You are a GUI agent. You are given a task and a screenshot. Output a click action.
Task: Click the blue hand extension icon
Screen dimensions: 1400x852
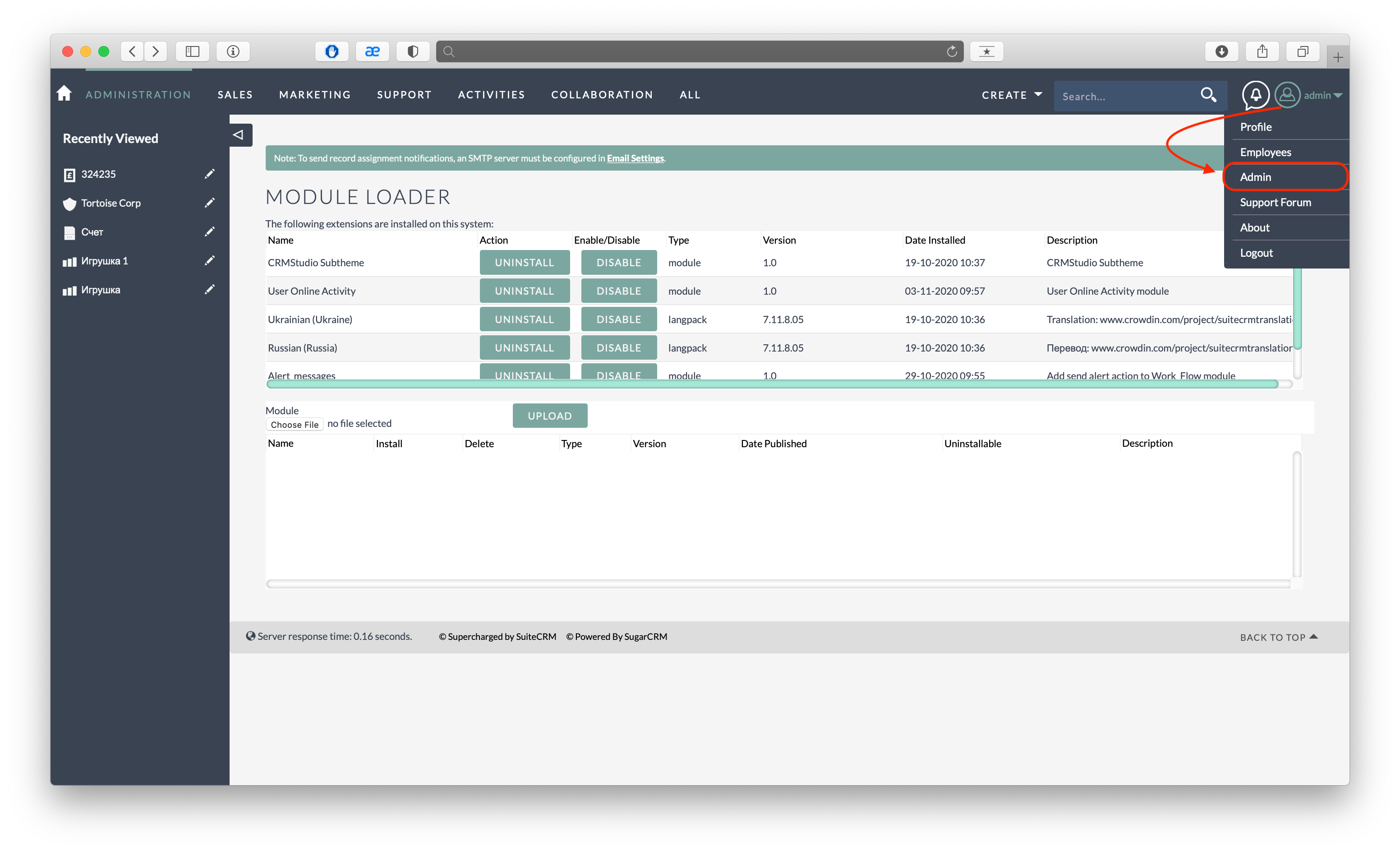pyautogui.click(x=332, y=51)
